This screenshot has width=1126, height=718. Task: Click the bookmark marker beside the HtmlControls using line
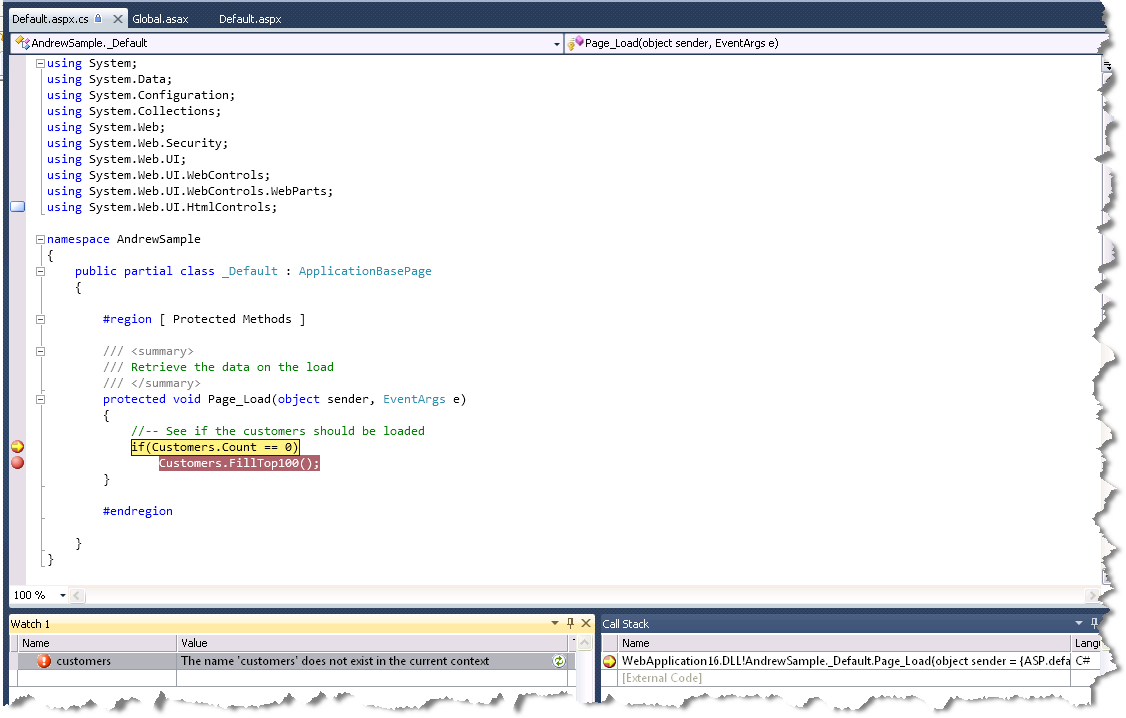17,207
